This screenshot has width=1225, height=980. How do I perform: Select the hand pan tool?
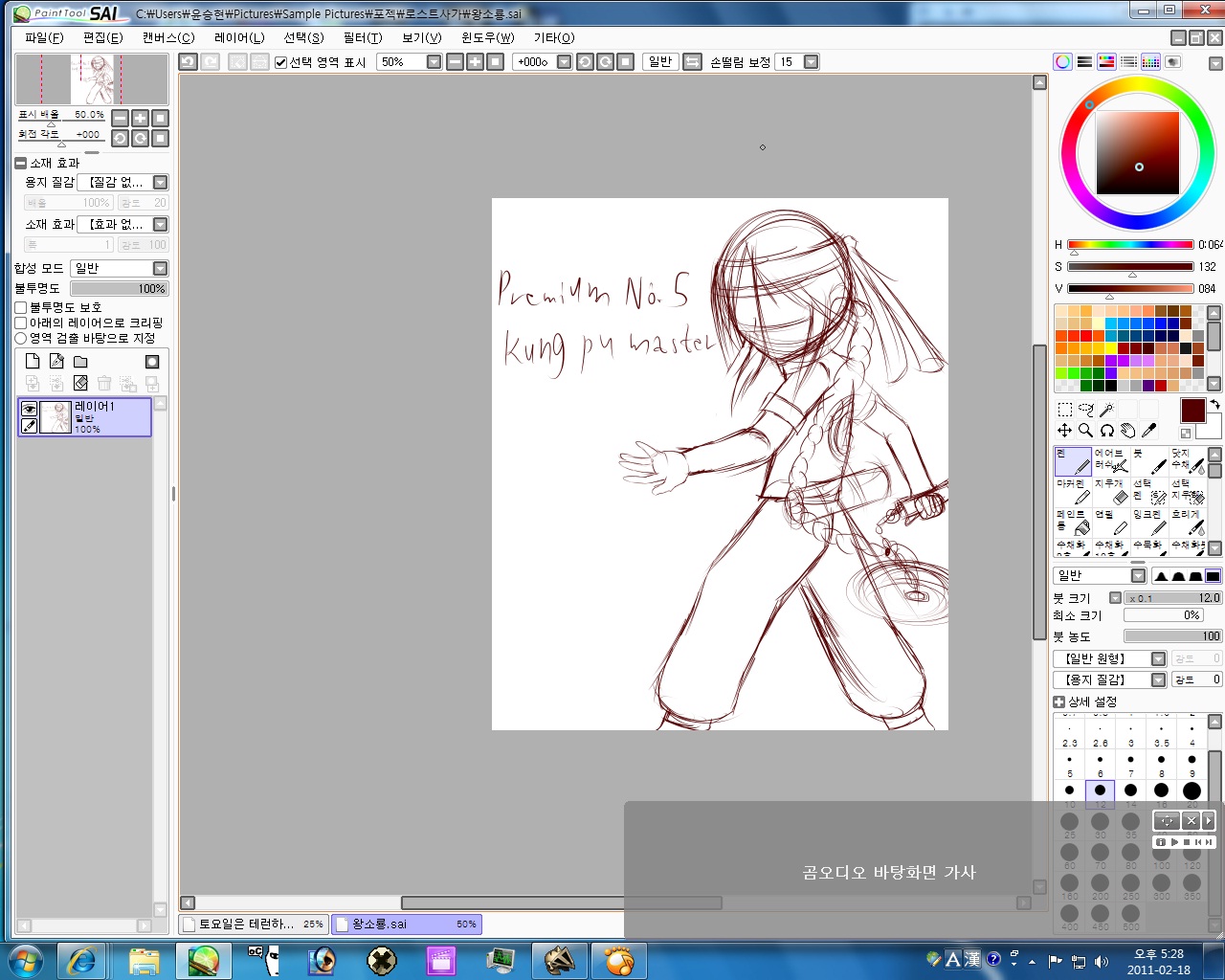point(1127,431)
